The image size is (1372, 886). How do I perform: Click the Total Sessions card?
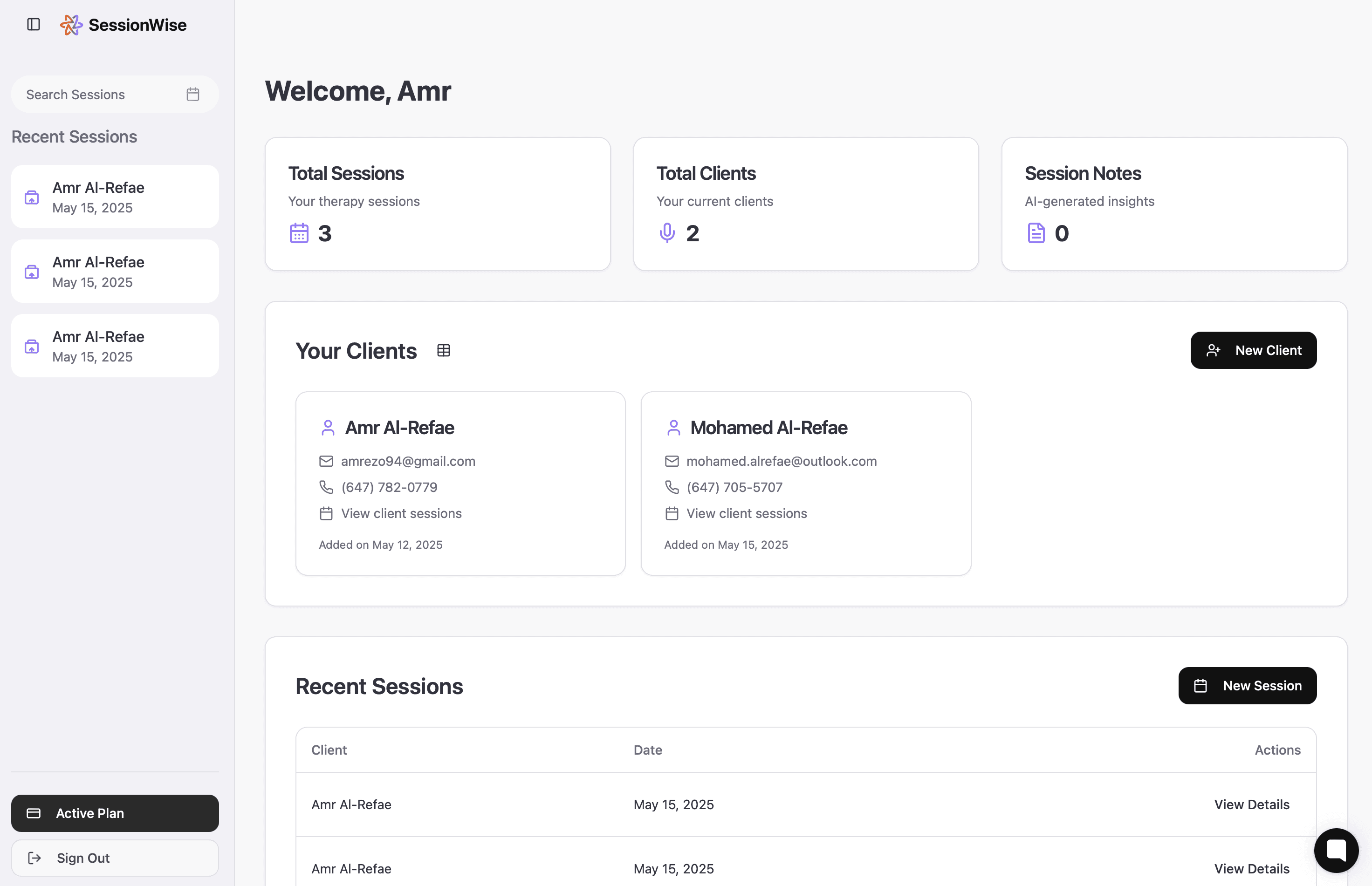point(438,204)
